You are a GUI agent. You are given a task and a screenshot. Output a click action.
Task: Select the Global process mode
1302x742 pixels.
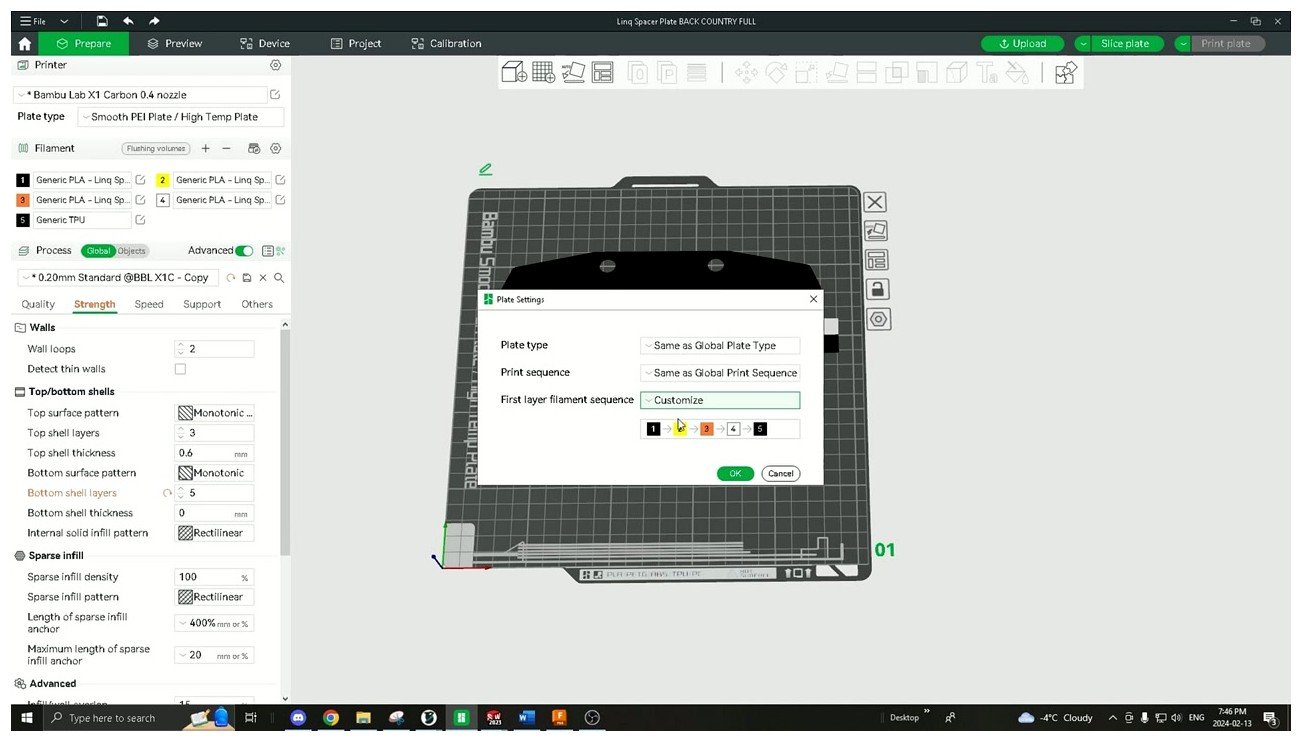[97, 251]
